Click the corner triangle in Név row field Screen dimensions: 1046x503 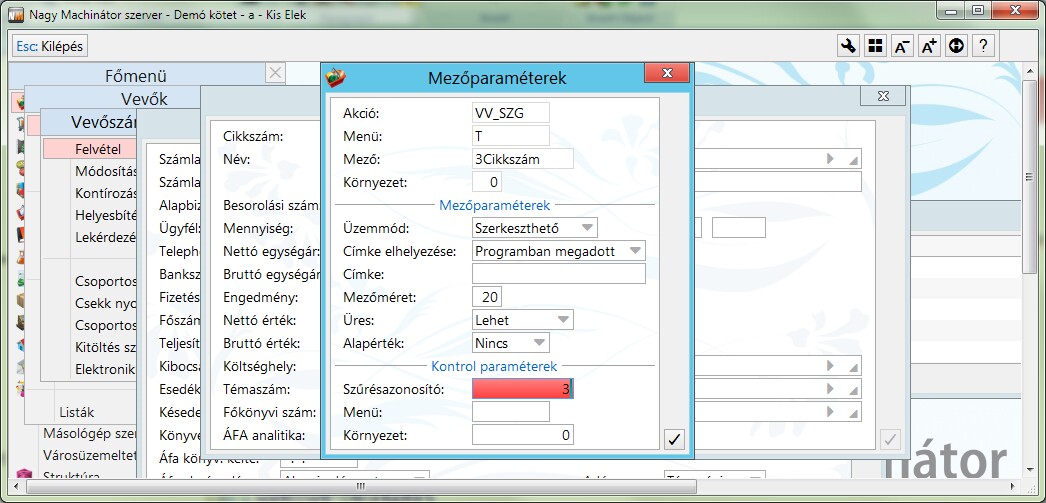coord(853,161)
